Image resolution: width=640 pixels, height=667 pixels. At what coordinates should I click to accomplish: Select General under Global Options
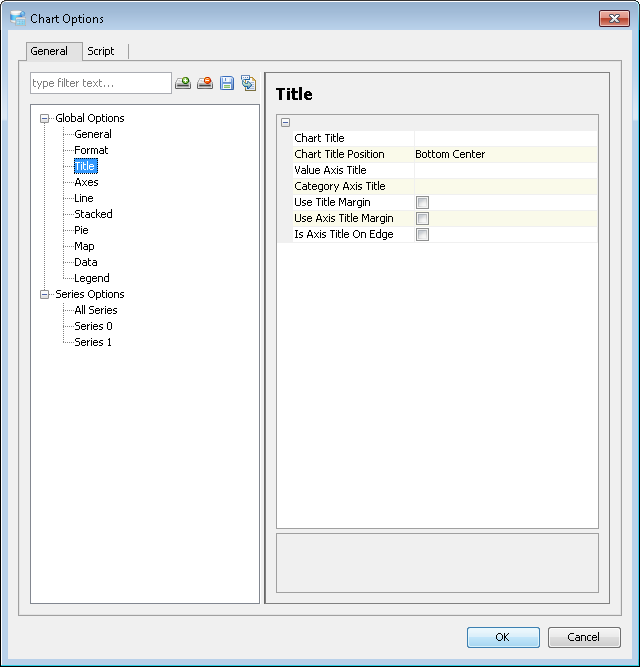[93, 134]
